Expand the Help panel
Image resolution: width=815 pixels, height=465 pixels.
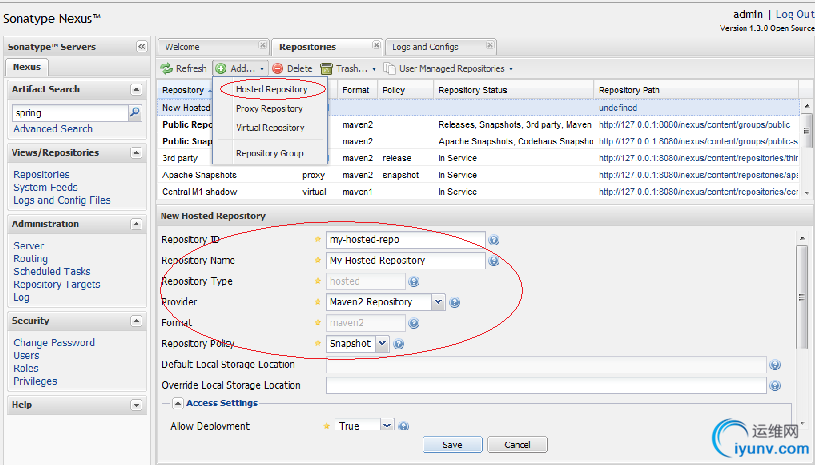[x=136, y=405]
